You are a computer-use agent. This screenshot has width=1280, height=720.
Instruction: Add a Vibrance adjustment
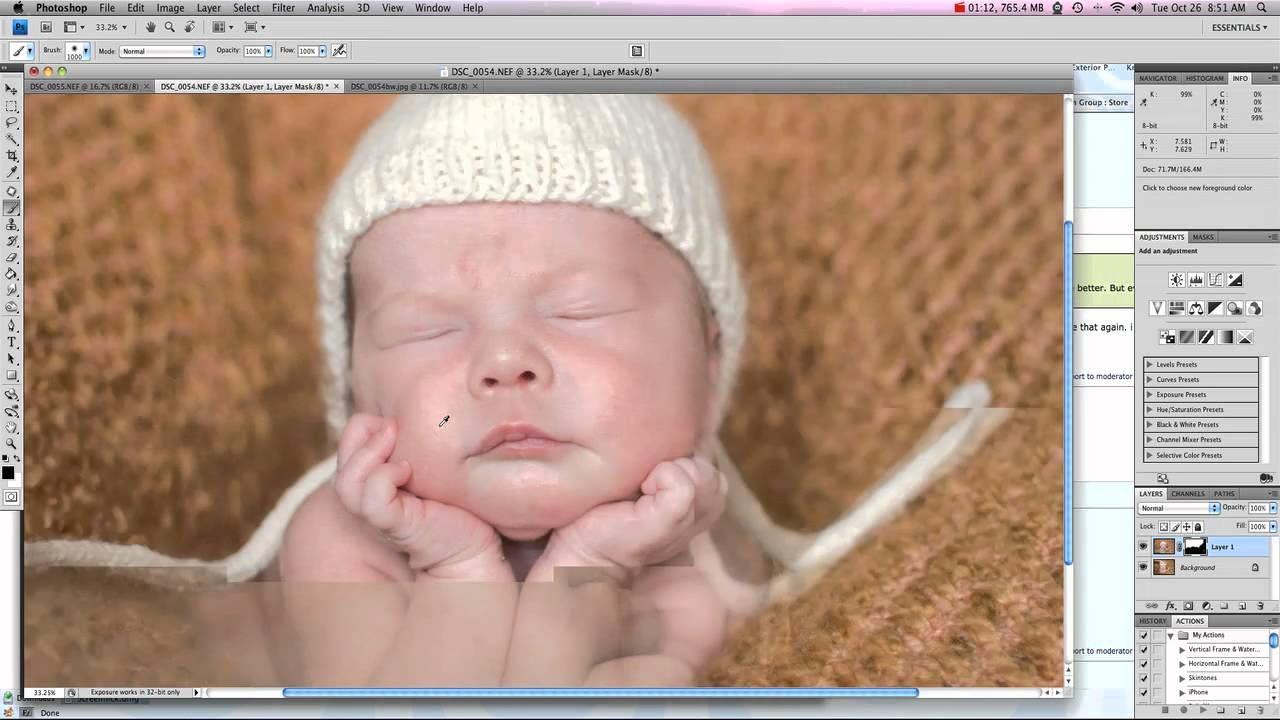pos(1157,308)
